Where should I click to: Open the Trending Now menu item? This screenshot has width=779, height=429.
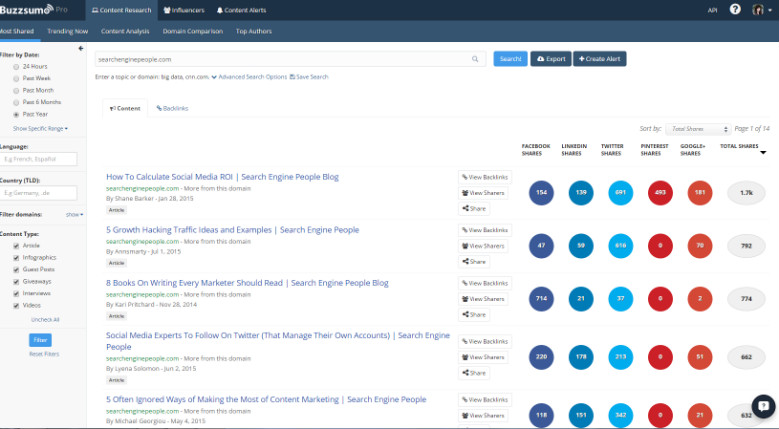(67, 31)
